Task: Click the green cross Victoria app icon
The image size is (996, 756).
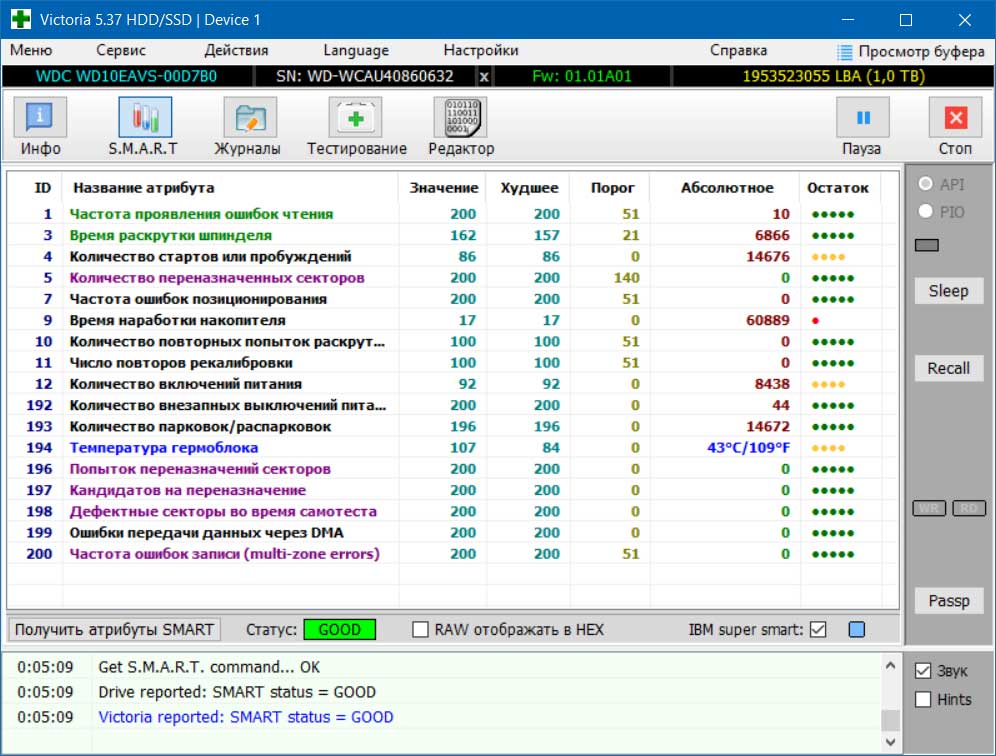Action: coord(20,19)
